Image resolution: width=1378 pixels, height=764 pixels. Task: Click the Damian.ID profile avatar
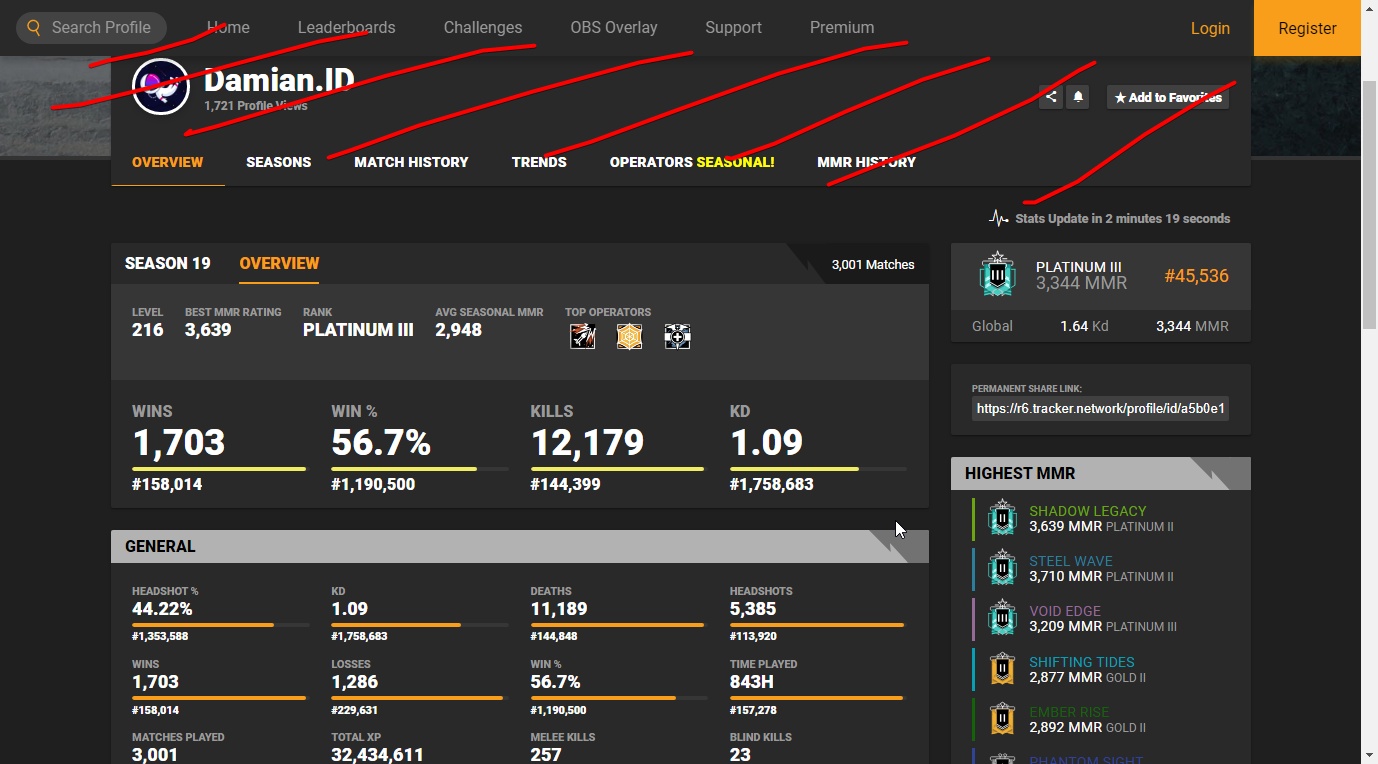(160, 87)
